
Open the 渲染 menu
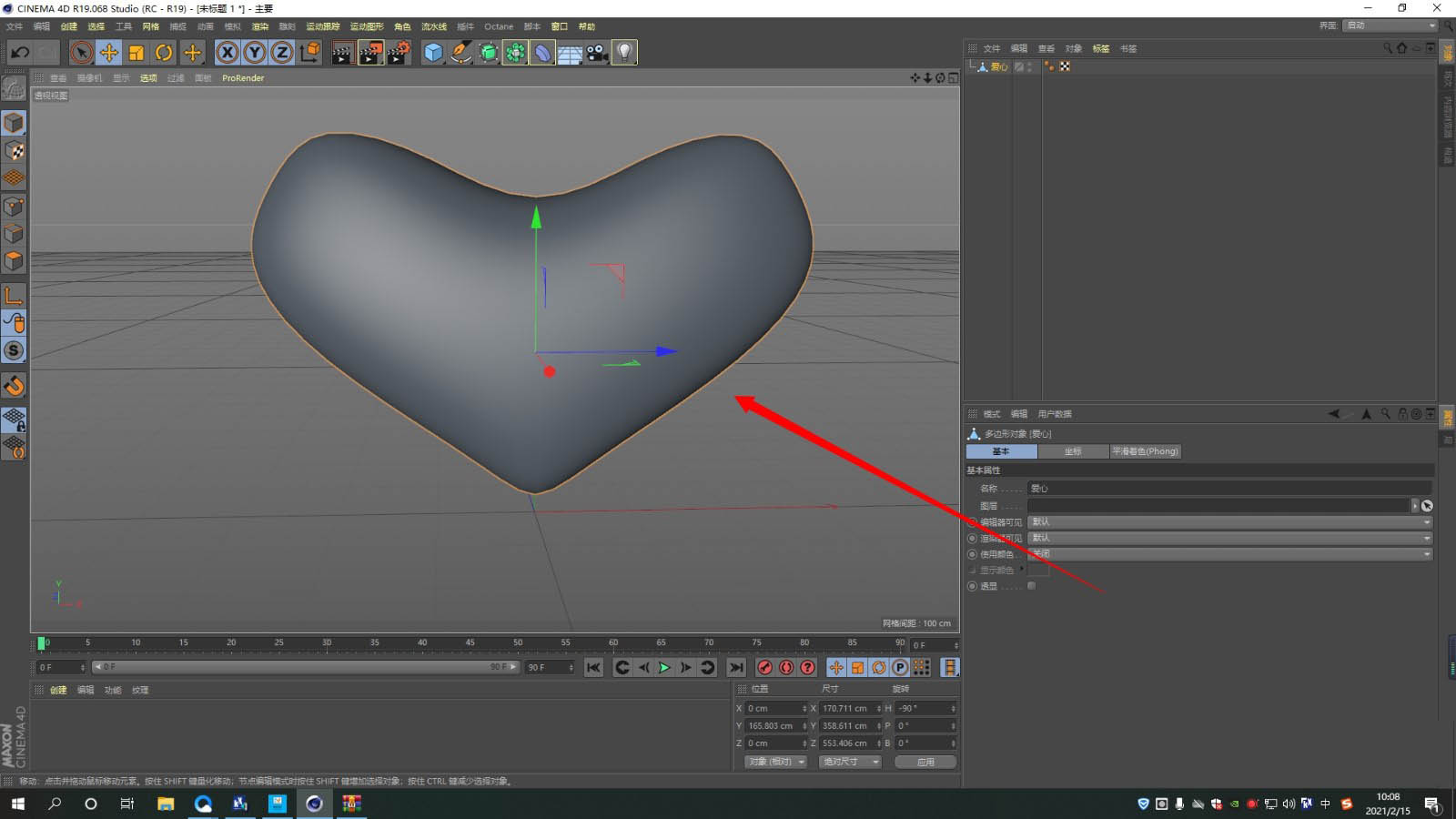[259, 26]
